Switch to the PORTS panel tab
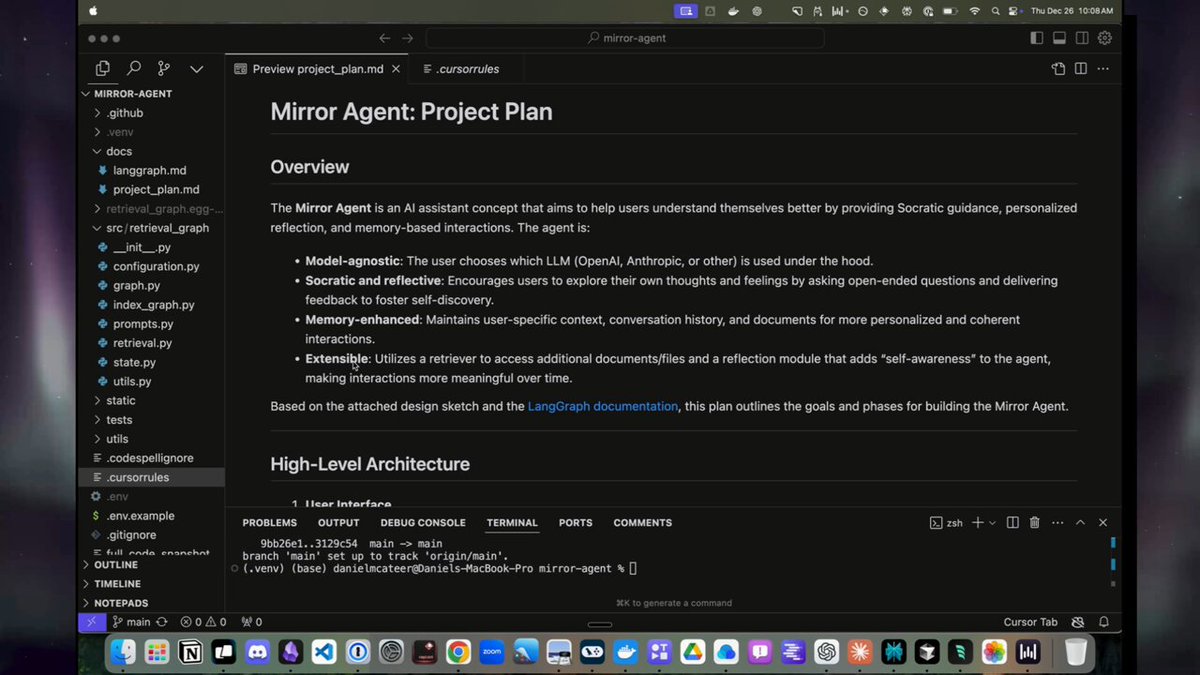The height and width of the screenshot is (675, 1200). [x=575, y=523]
